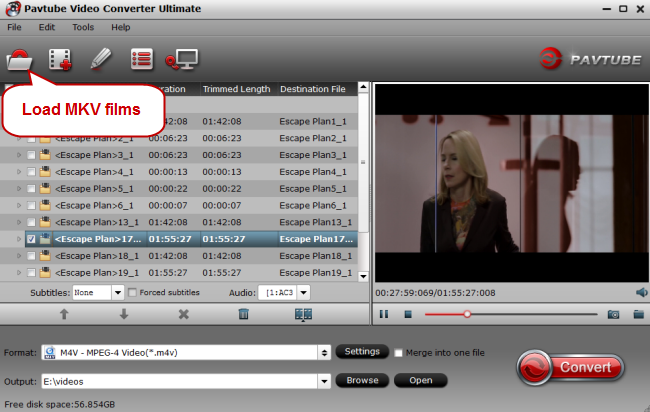
Task: Click the video preview frame
Action: coord(512,183)
